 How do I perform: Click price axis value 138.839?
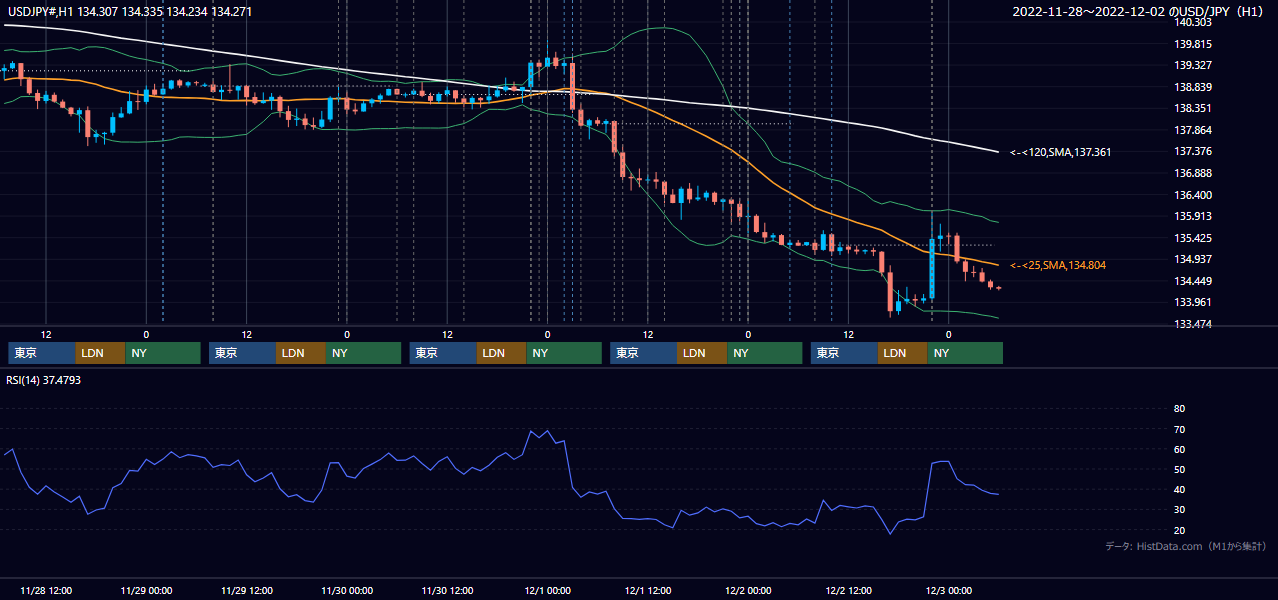point(1192,87)
